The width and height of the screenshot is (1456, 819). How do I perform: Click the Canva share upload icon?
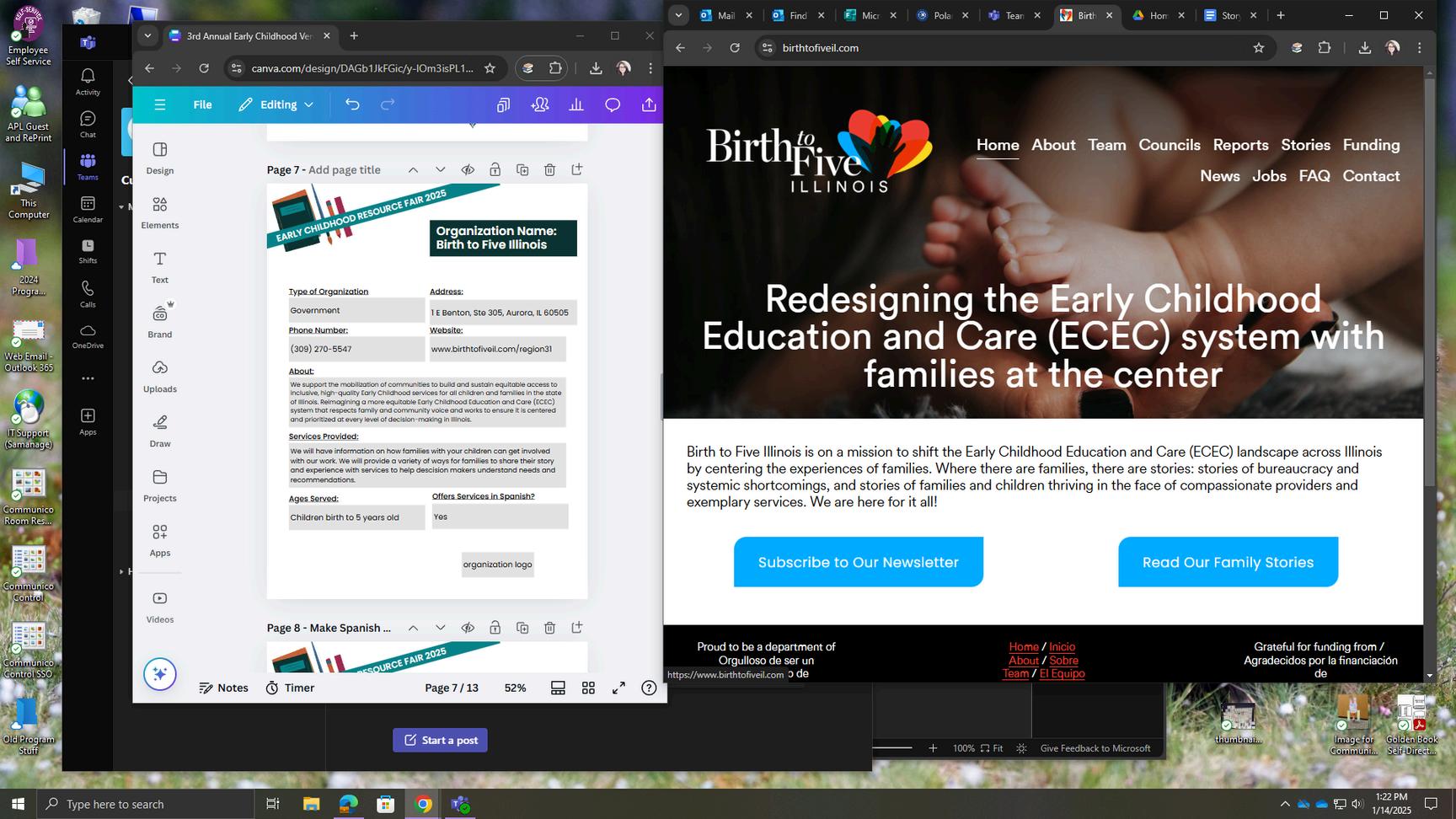(x=649, y=104)
